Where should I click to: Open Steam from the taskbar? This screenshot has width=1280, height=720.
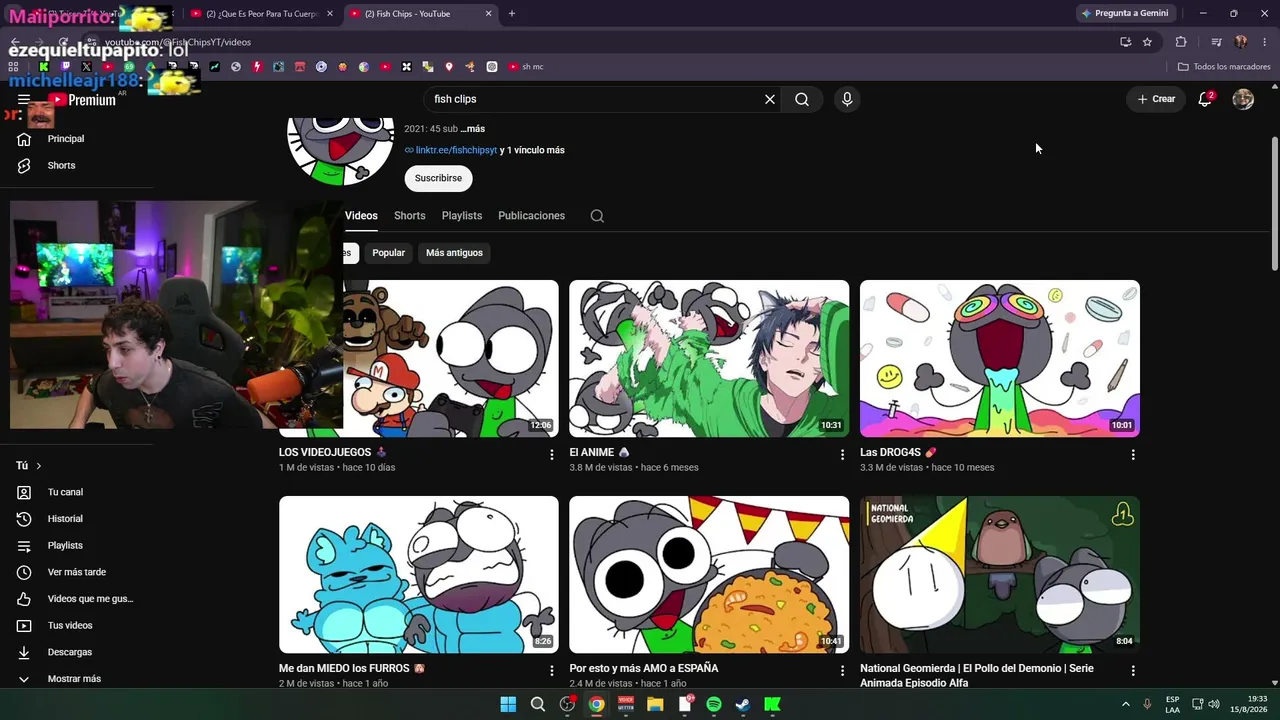[x=743, y=704]
